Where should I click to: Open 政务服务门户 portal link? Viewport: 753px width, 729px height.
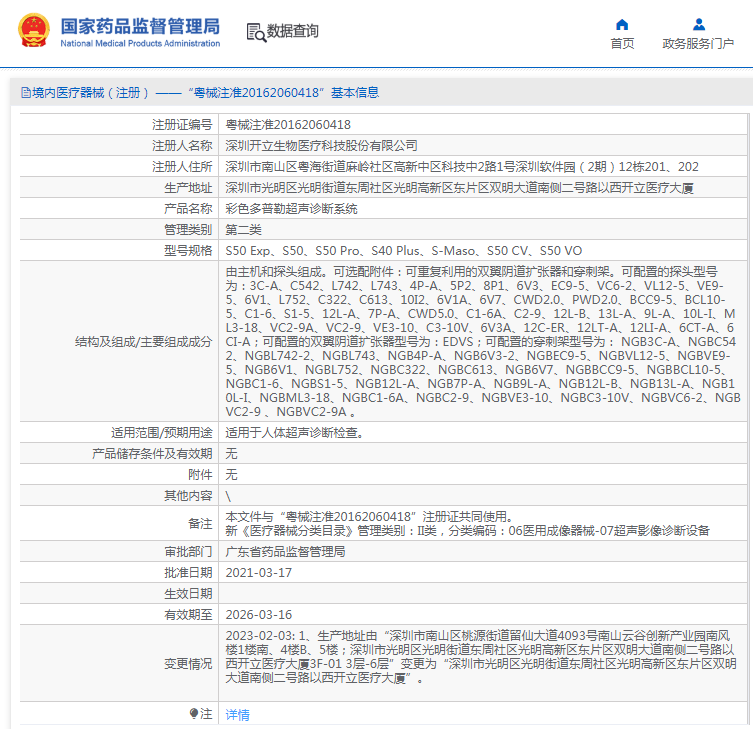coord(698,44)
